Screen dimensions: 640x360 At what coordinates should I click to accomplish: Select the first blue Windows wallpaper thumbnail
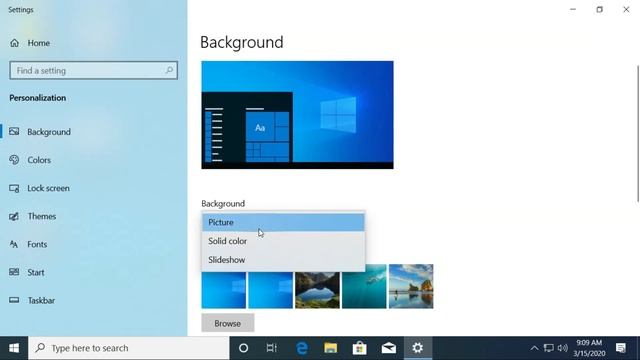224,290
